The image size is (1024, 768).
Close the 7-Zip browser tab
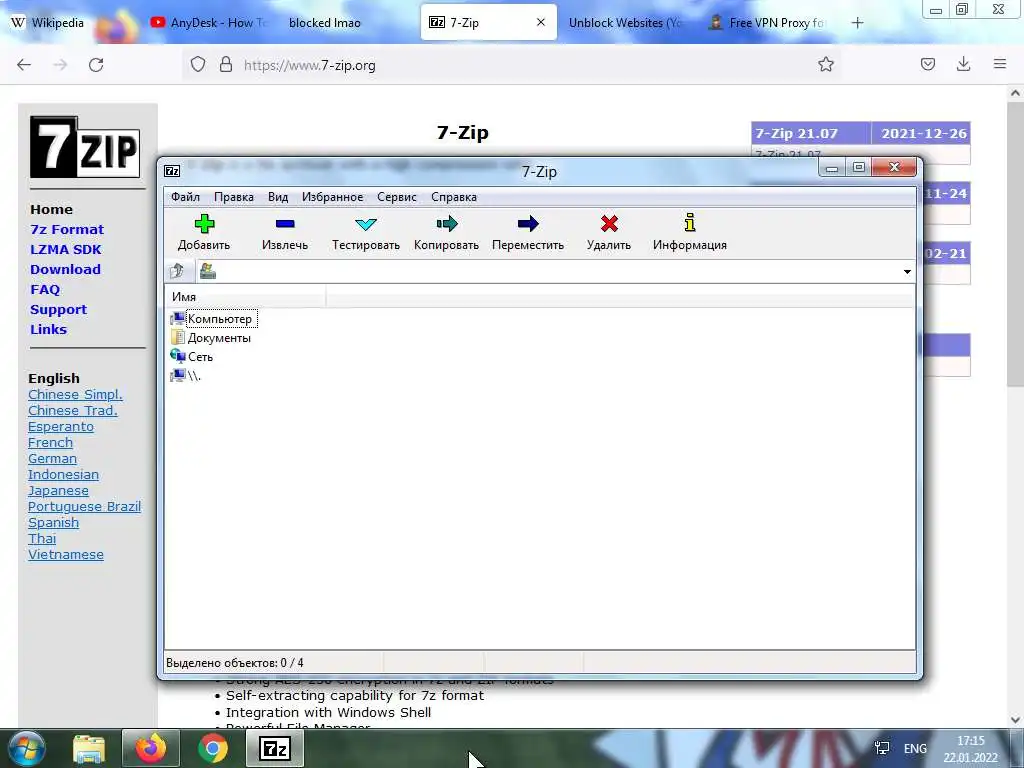coord(541,22)
